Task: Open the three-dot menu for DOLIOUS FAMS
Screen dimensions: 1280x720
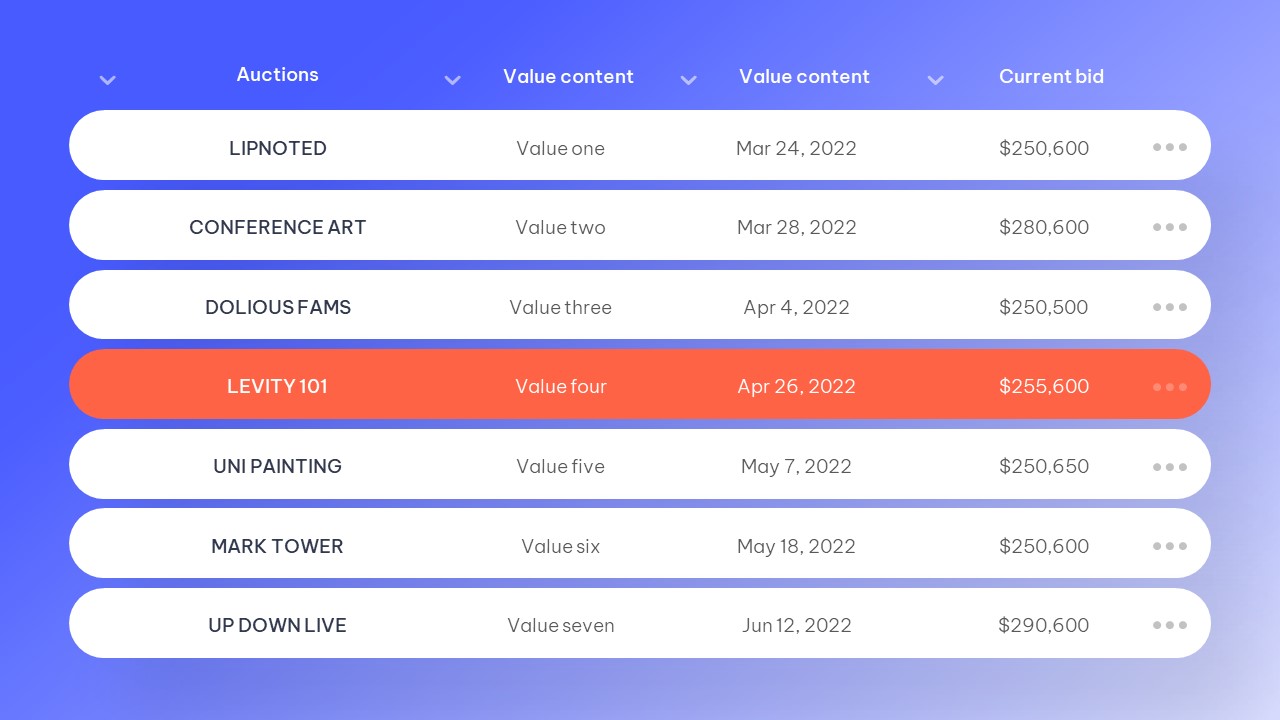Action: tap(1169, 307)
